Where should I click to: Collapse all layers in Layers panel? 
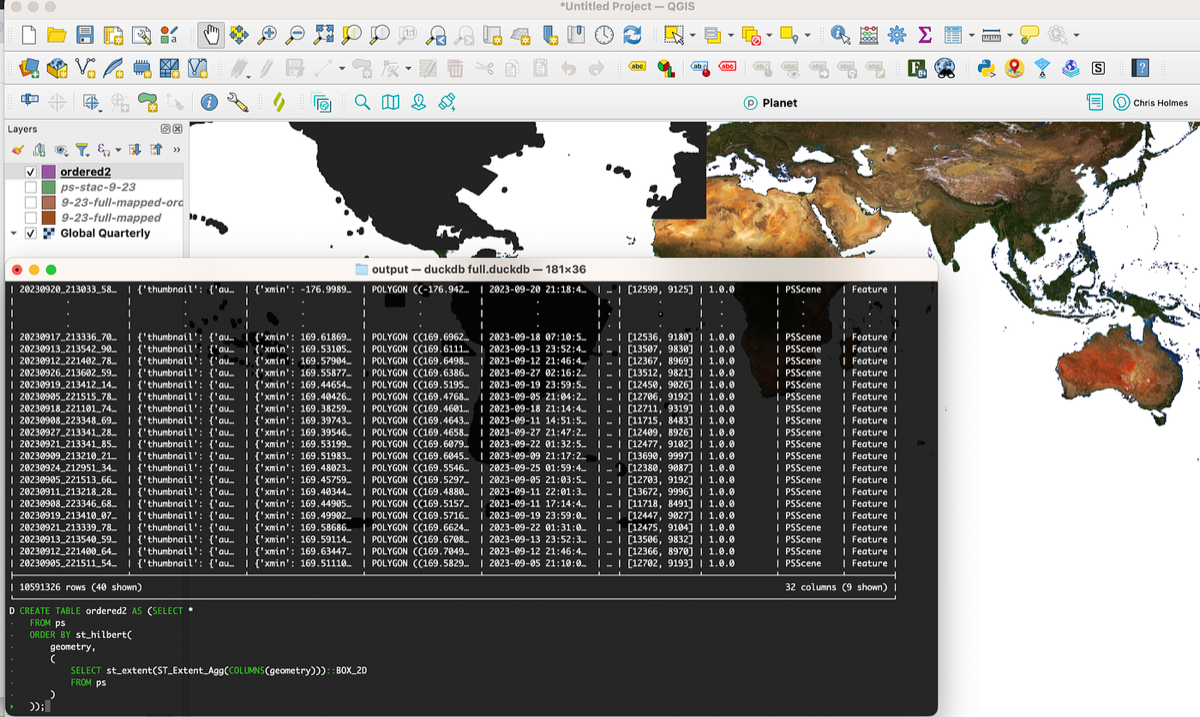pyautogui.click(x=156, y=150)
